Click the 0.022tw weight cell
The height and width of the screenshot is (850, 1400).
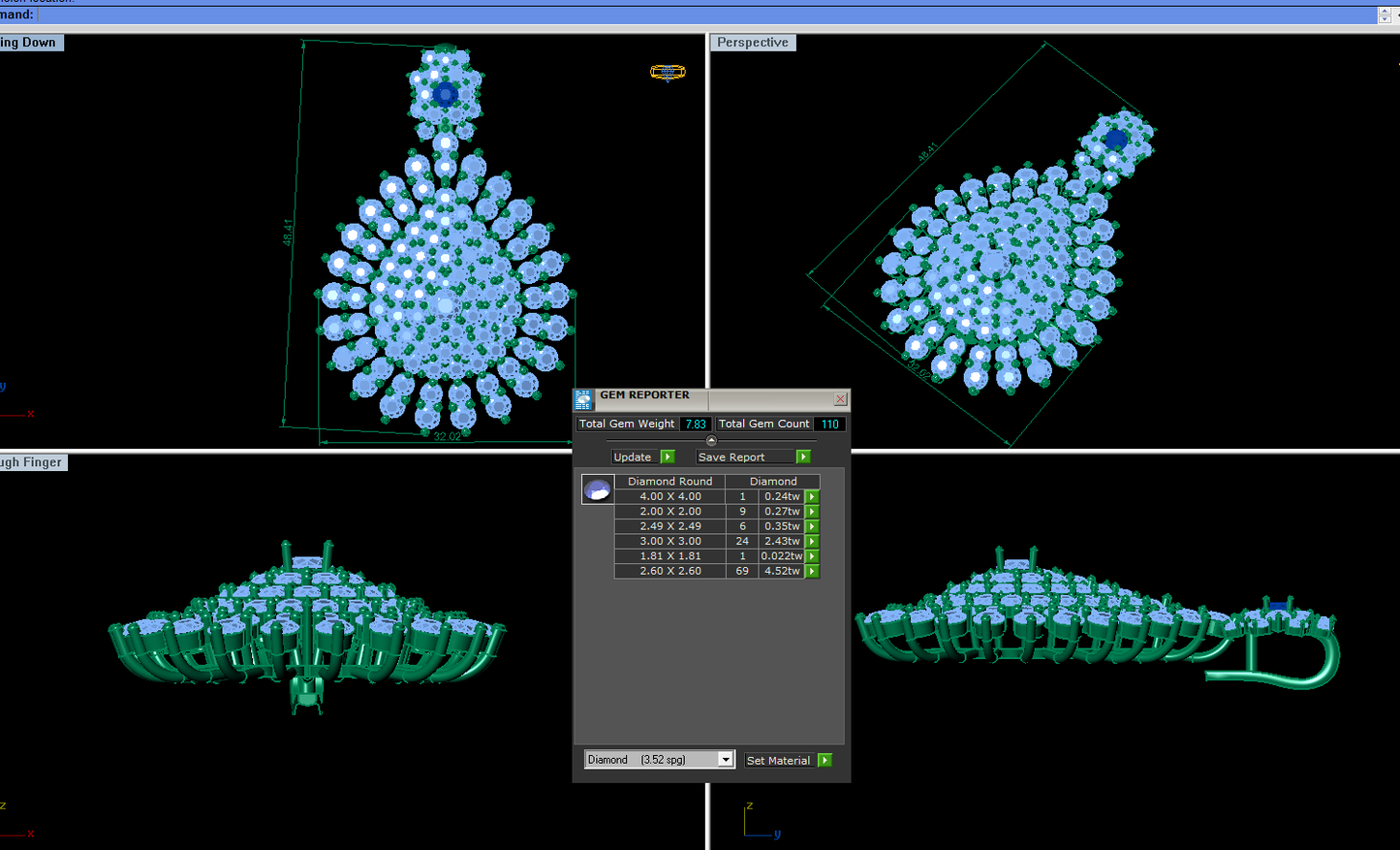click(782, 556)
